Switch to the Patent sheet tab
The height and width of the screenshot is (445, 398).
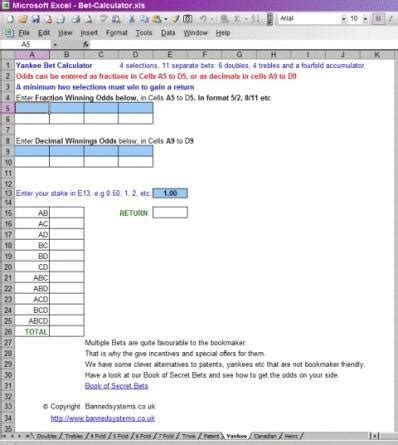point(211,436)
